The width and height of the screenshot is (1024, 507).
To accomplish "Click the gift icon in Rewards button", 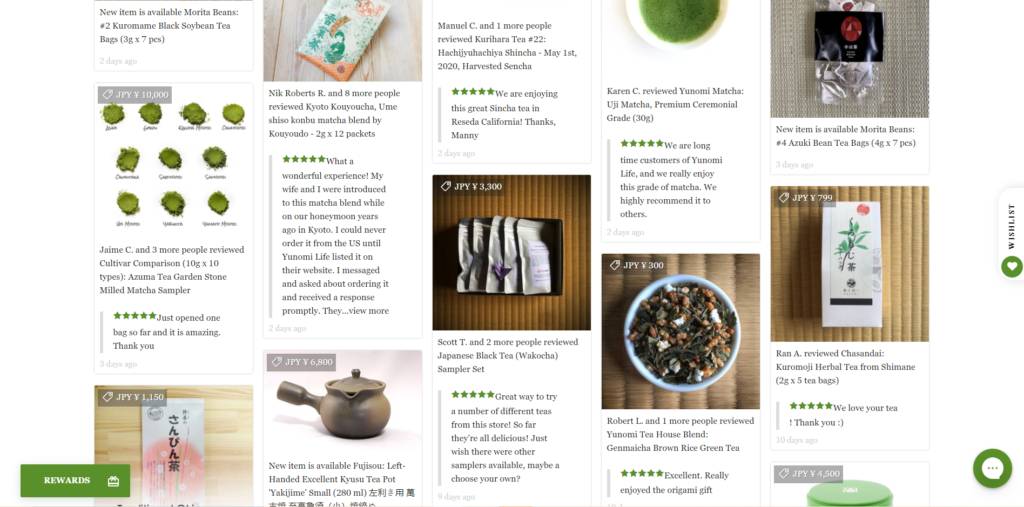I will tap(114, 481).
